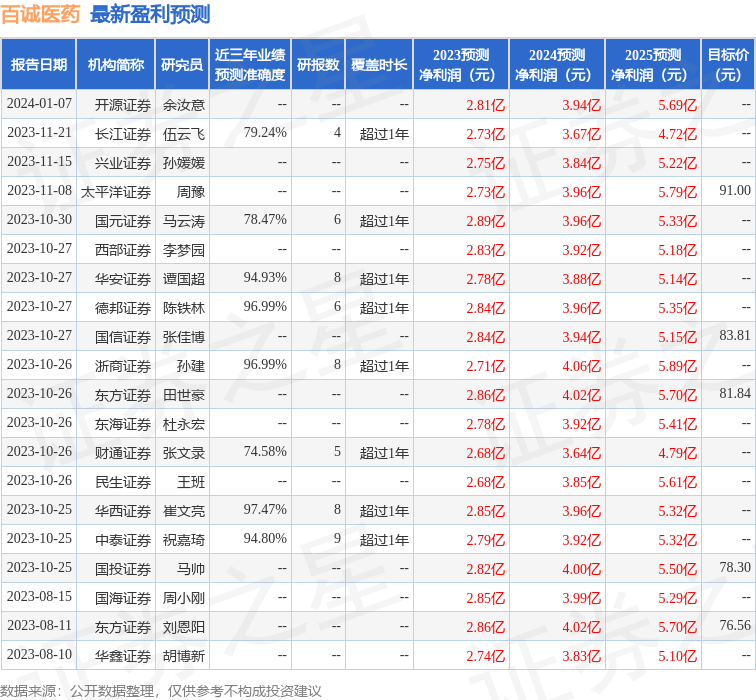Select researcher 李梦园
Screen dimensions: 756x700
click(184, 250)
